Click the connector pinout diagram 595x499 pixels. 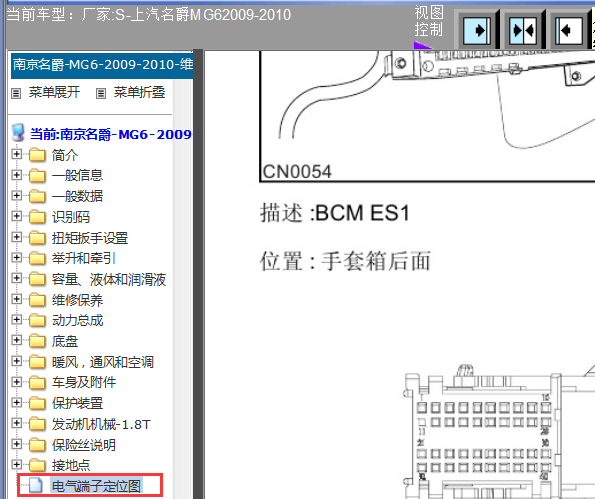point(499,431)
